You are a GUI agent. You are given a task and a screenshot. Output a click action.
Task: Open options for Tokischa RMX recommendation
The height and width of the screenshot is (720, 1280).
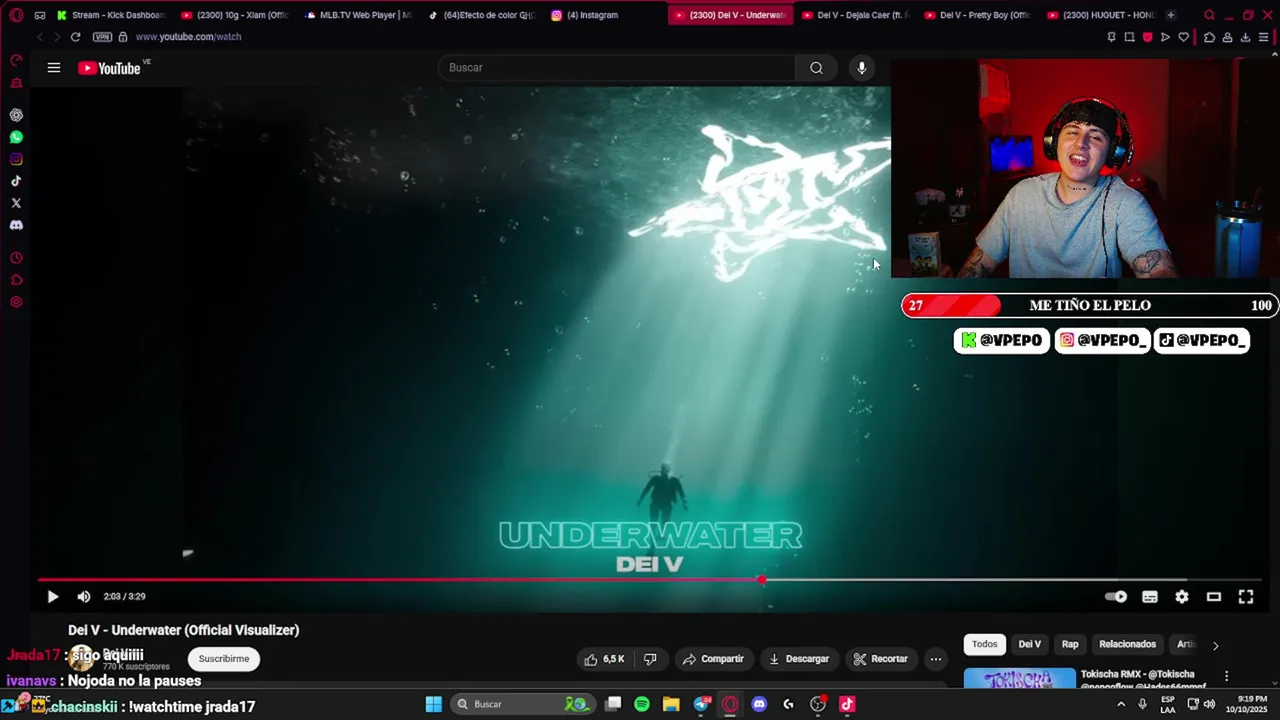click(1226, 676)
